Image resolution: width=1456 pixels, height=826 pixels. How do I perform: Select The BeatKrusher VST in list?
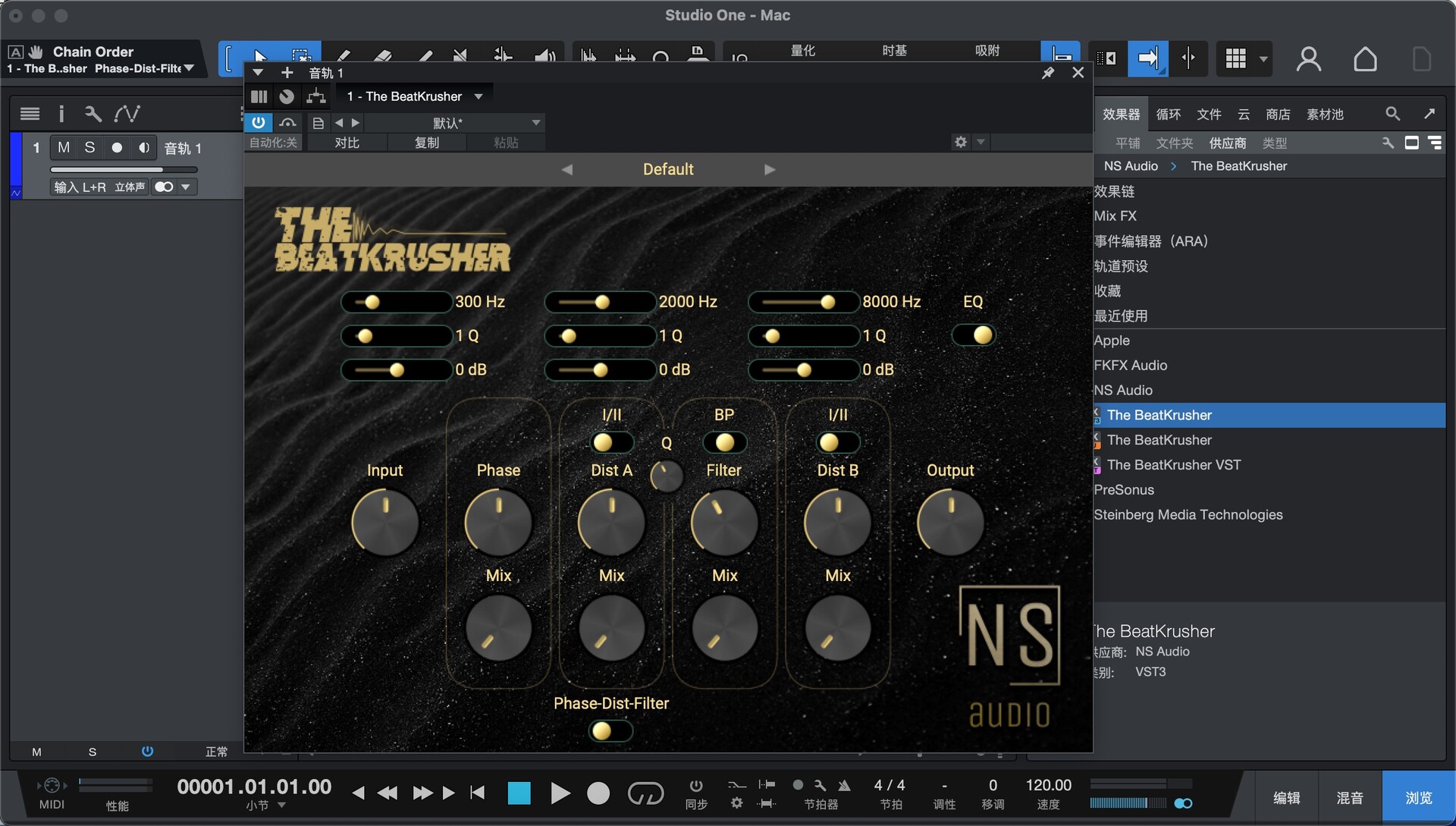coord(1173,465)
